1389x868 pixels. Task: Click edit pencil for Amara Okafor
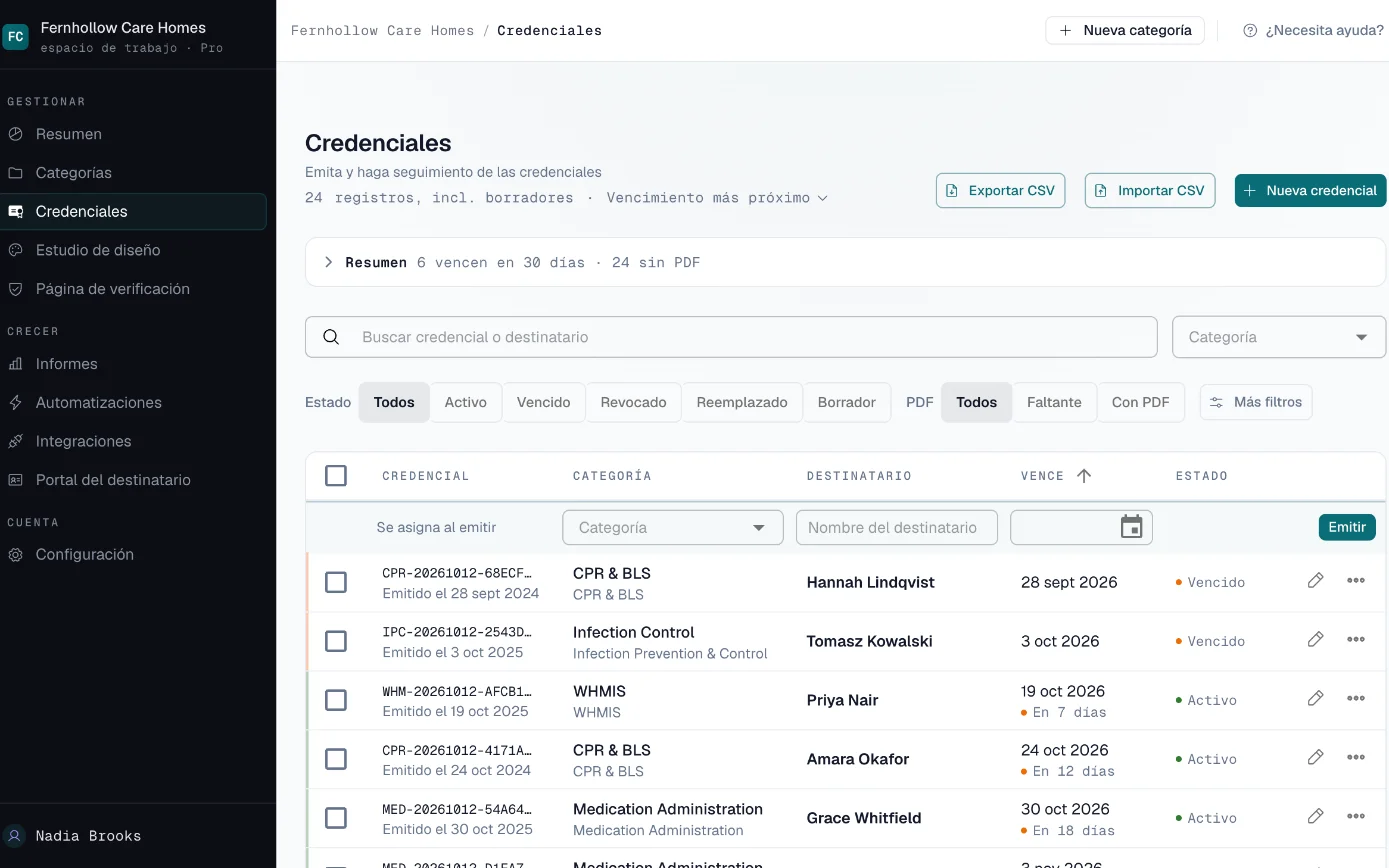[1315, 758]
